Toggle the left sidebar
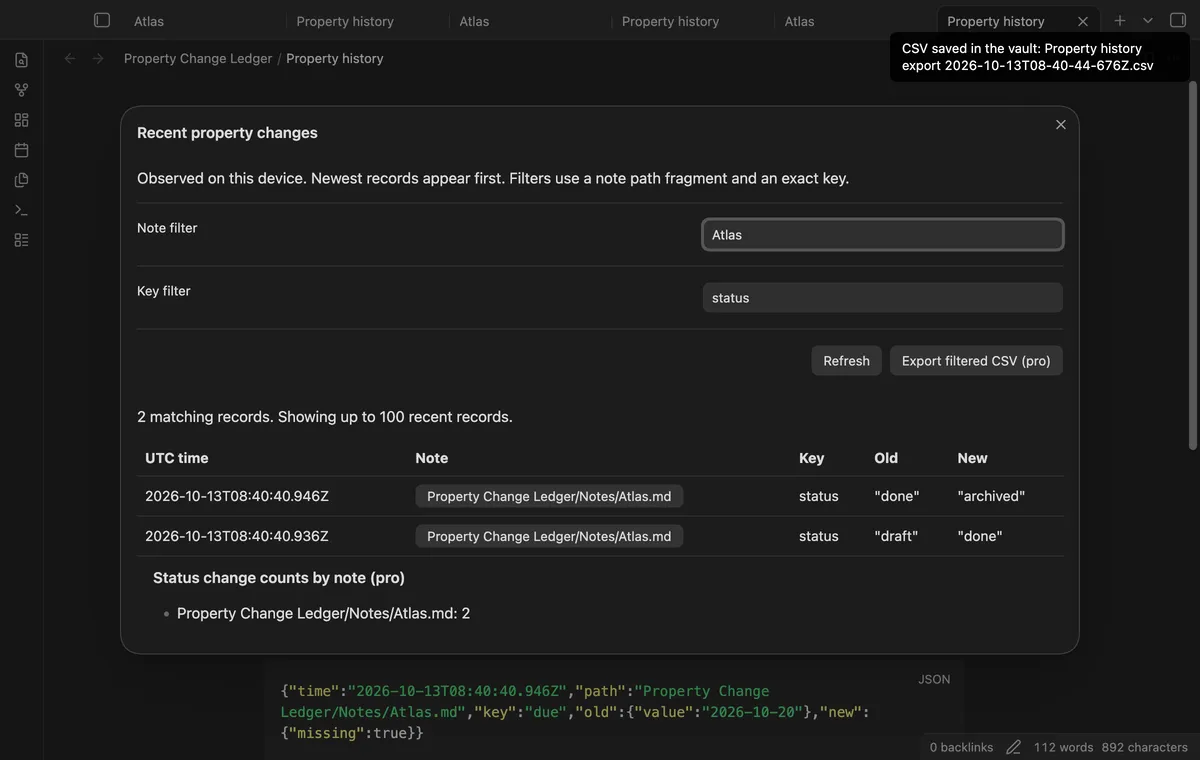This screenshot has width=1200, height=760. pos(102,20)
